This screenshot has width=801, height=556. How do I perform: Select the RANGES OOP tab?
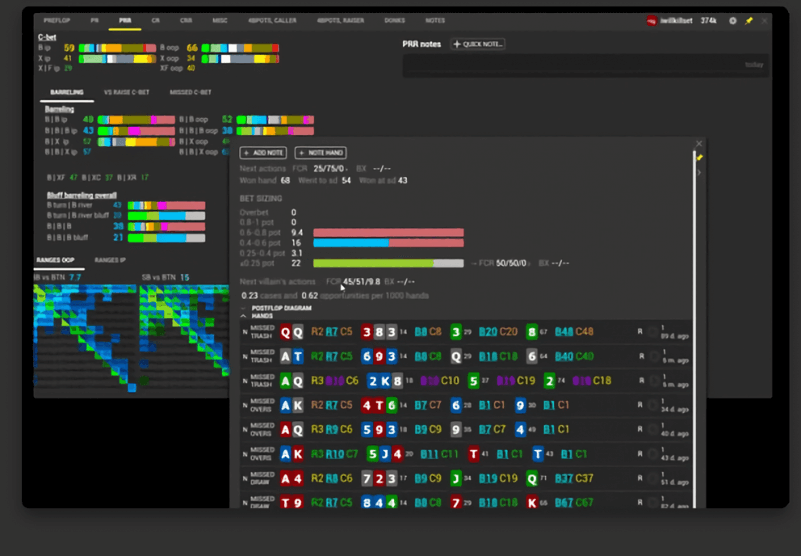pyautogui.click(x=55, y=260)
